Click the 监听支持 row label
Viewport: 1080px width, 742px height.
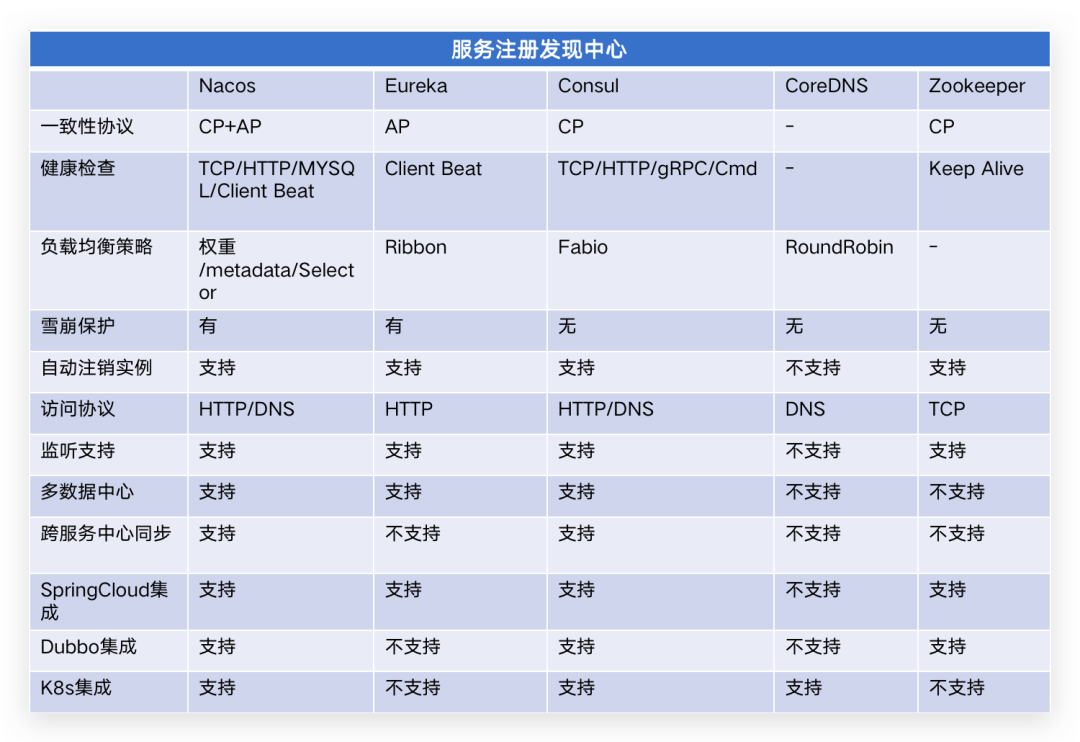78,451
